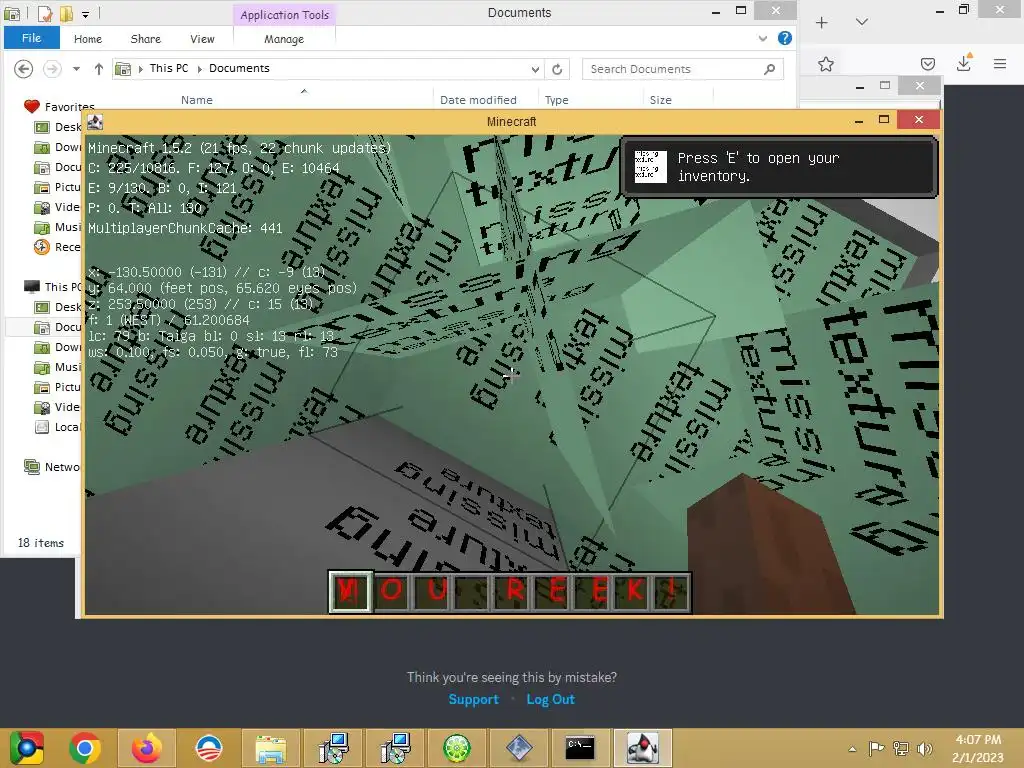1024x768 pixels.
Task: Open the File tab in Explorer
Action: [31, 38]
